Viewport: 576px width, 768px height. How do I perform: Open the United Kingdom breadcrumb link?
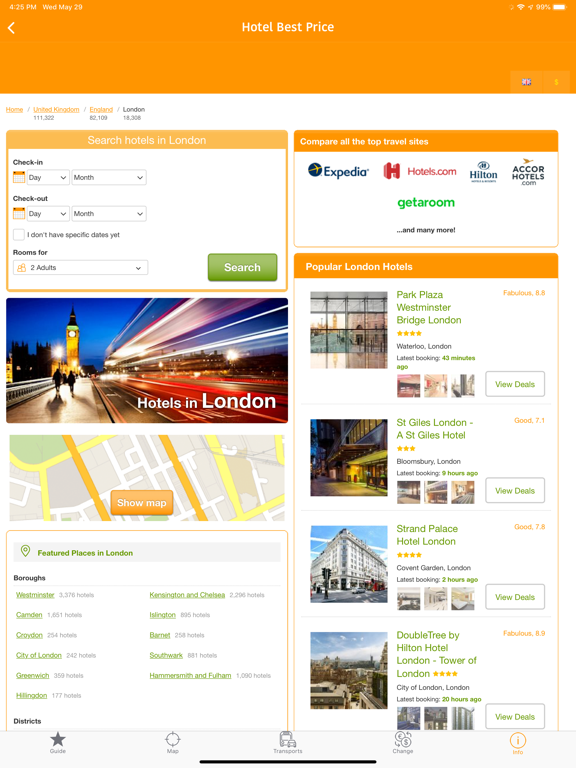(x=56, y=109)
